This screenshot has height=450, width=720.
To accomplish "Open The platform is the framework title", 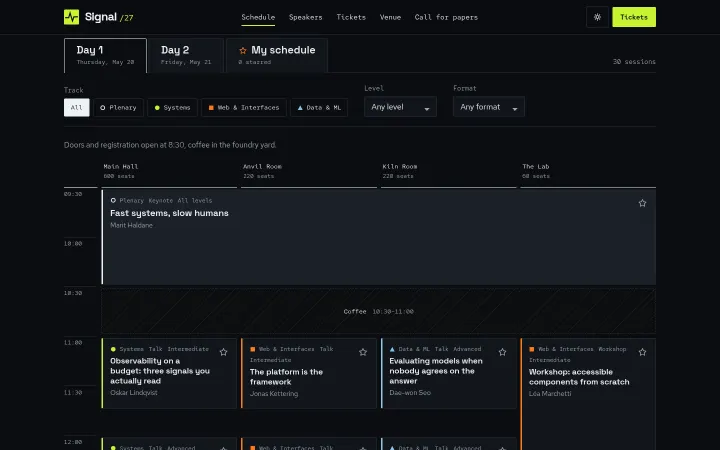I will [286, 377].
